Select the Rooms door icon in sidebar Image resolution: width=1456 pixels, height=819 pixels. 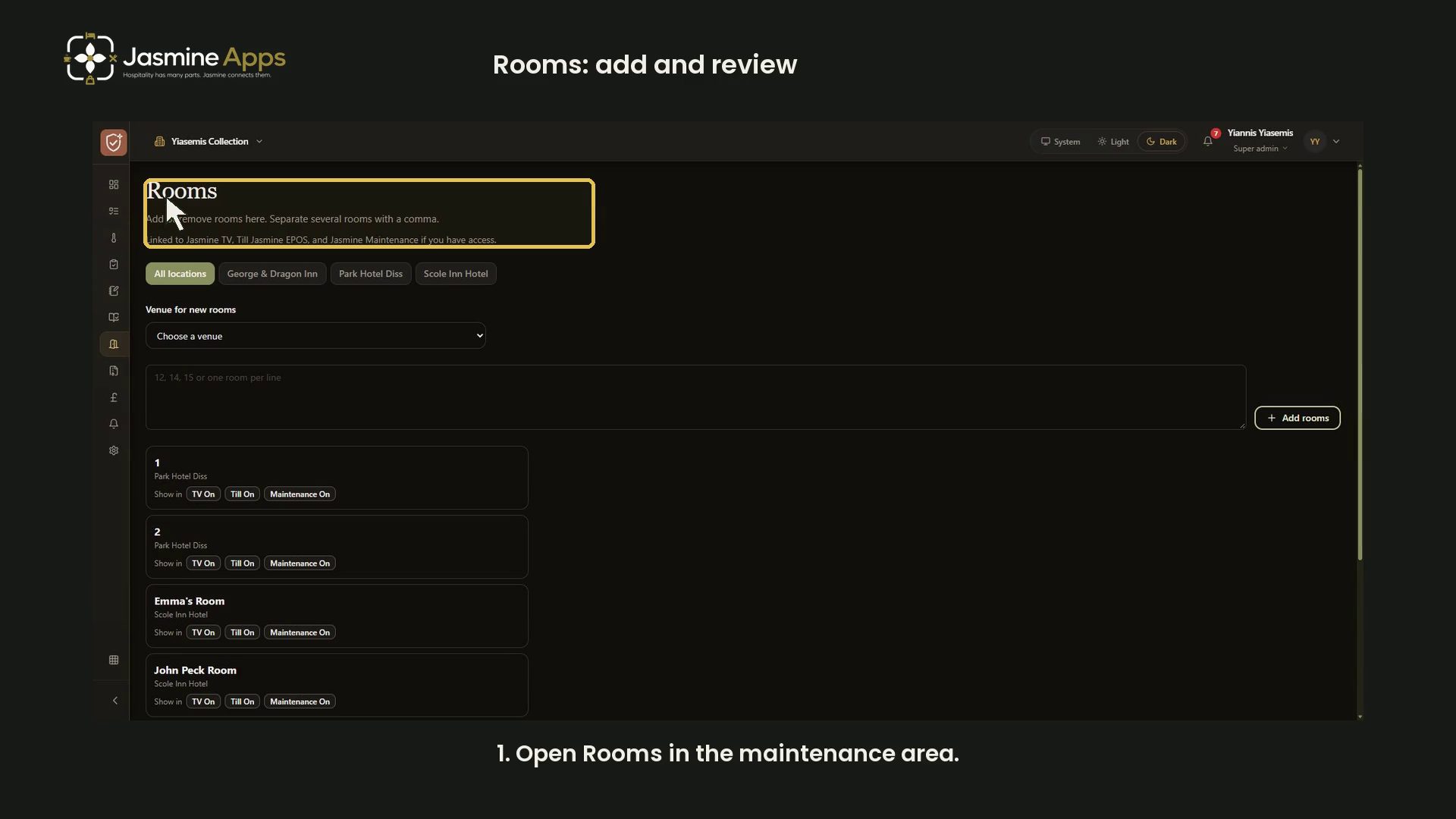pos(114,344)
